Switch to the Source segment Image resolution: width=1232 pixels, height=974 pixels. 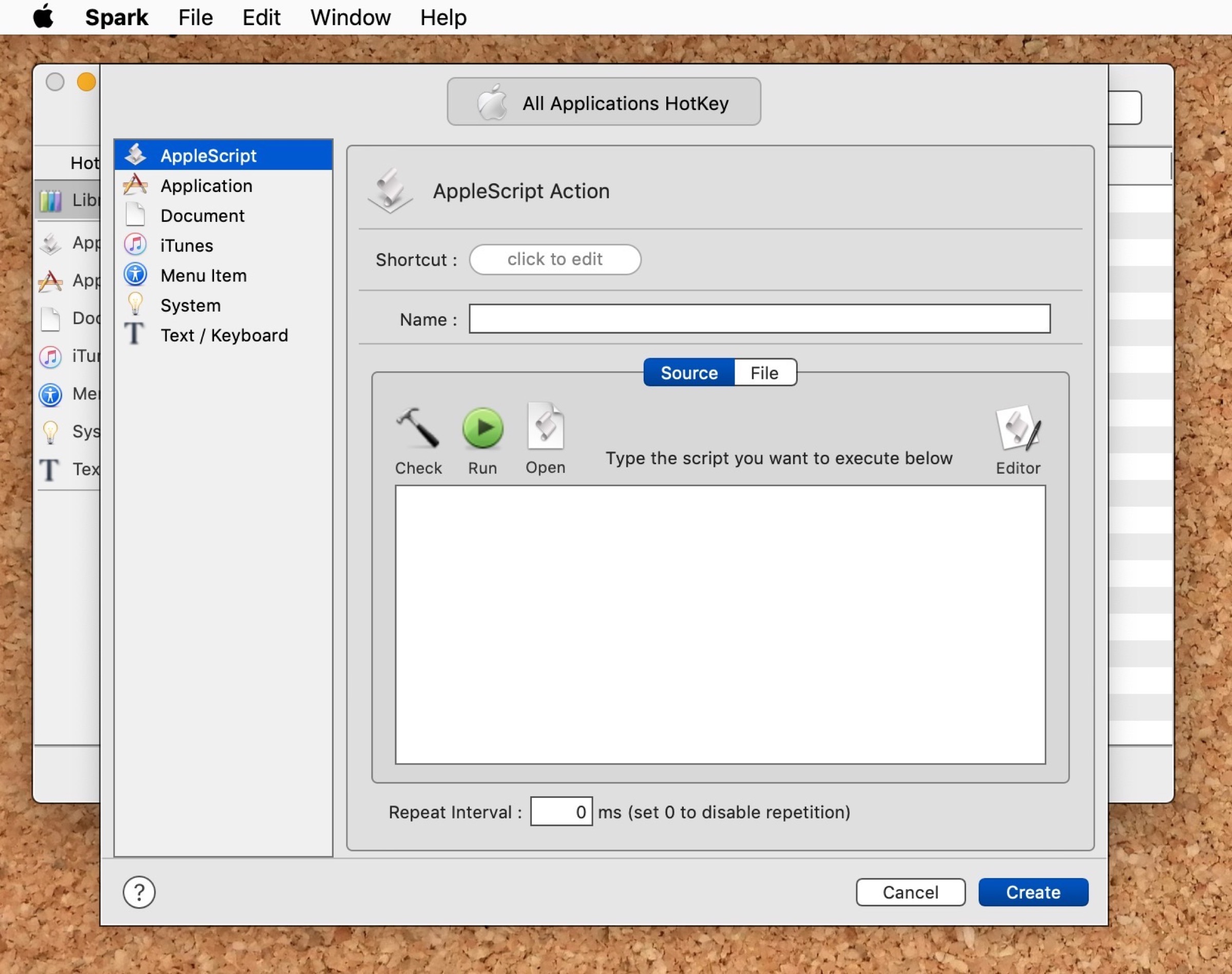click(x=689, y=373)
